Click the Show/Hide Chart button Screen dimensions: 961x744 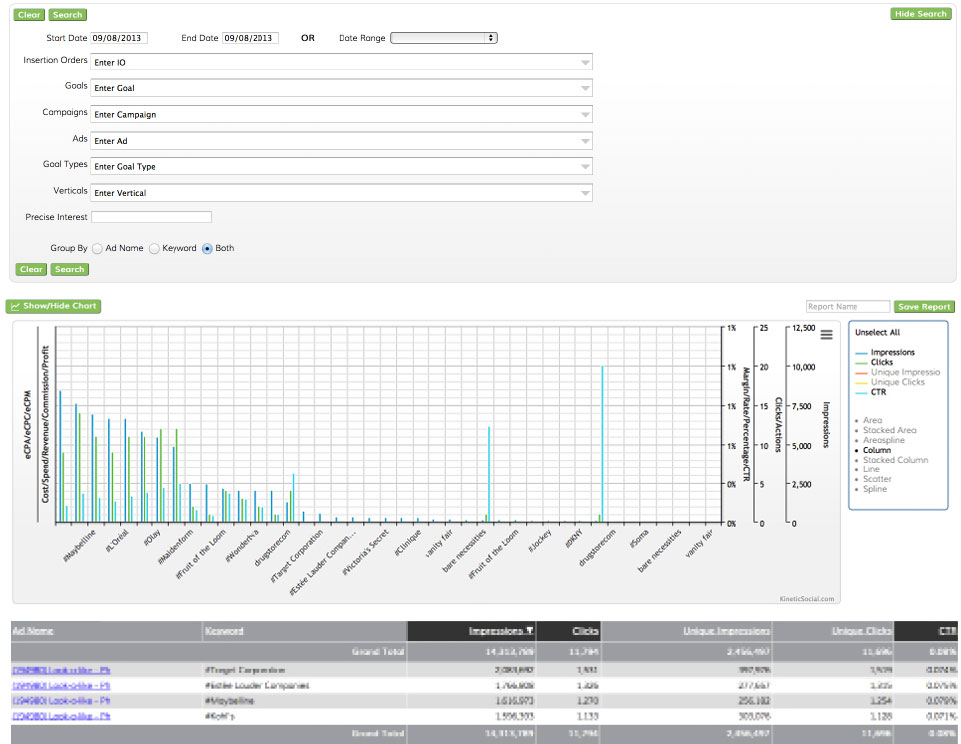pos(53,306)
